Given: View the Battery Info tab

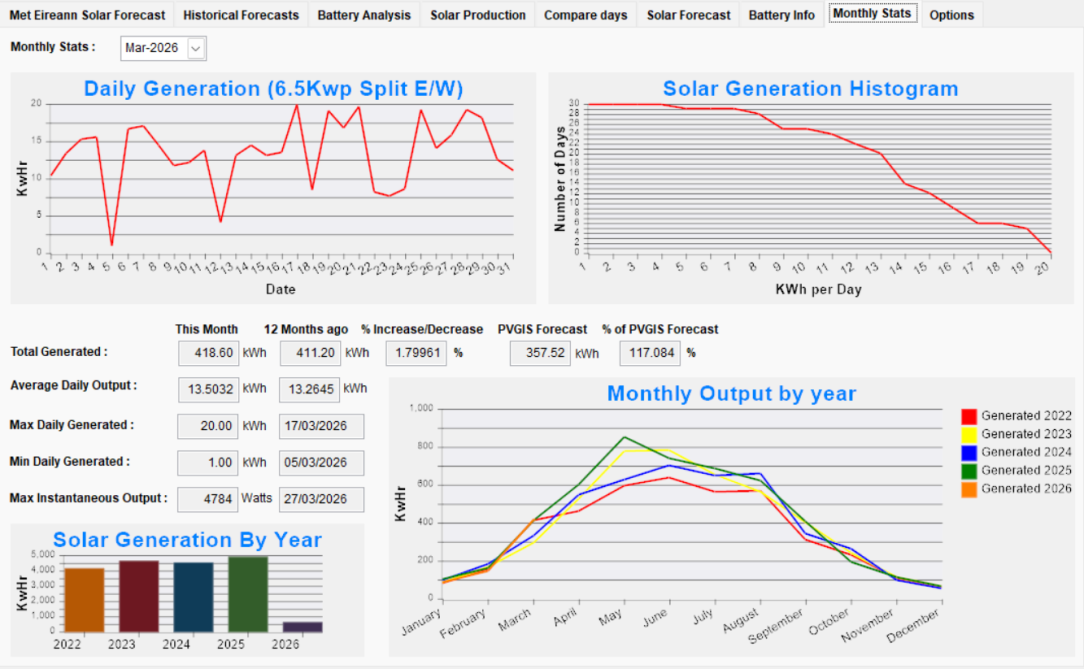Looking at the screenshot, I should coord(781,15).
